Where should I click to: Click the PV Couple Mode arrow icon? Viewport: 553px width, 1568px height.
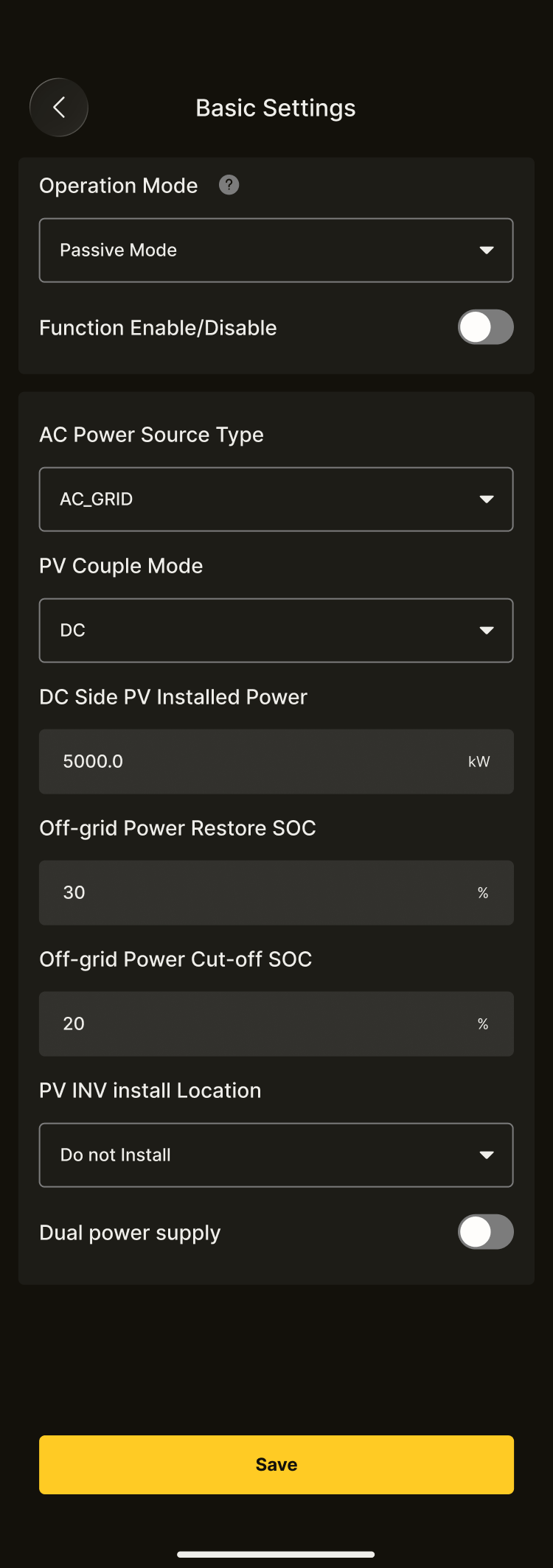point(486,631)
